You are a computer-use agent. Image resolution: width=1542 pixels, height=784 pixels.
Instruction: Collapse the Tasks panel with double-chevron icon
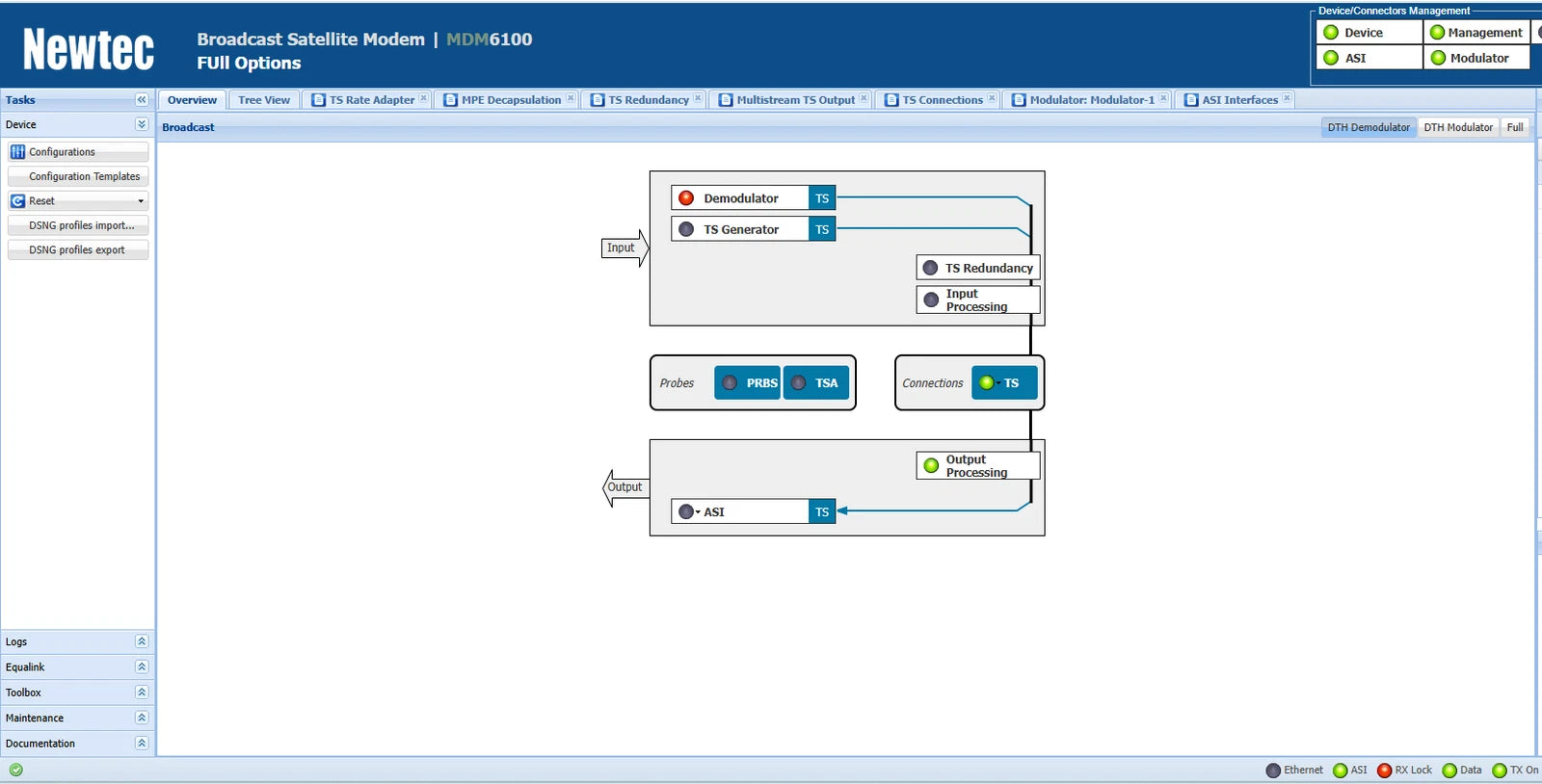click(142, 99)
